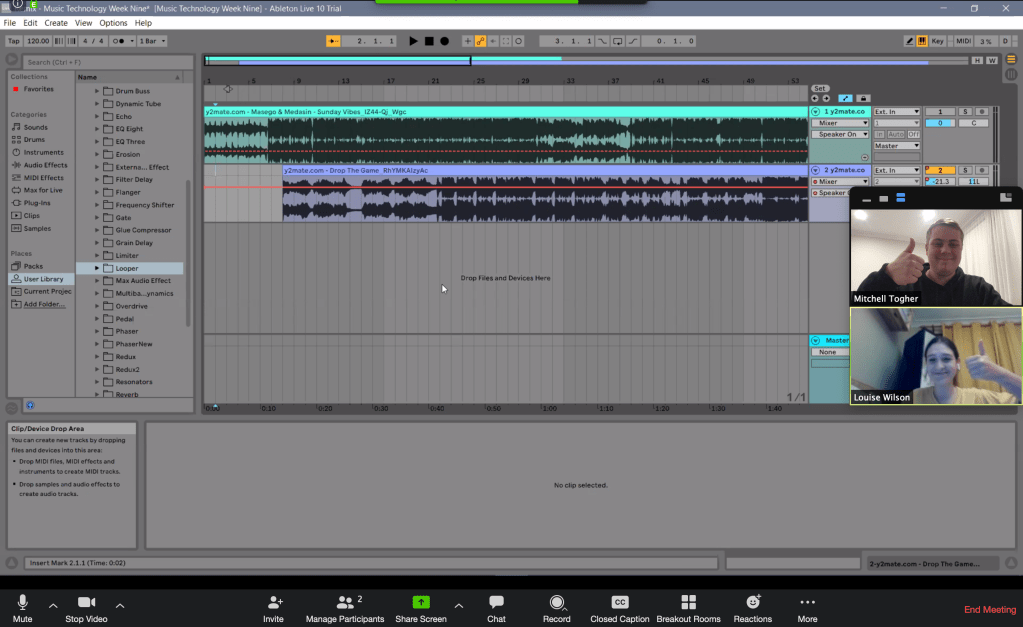This screenshot has width=1023, height=627.
Task: Click End Meeting in Zoom
Action: point(989,609)
